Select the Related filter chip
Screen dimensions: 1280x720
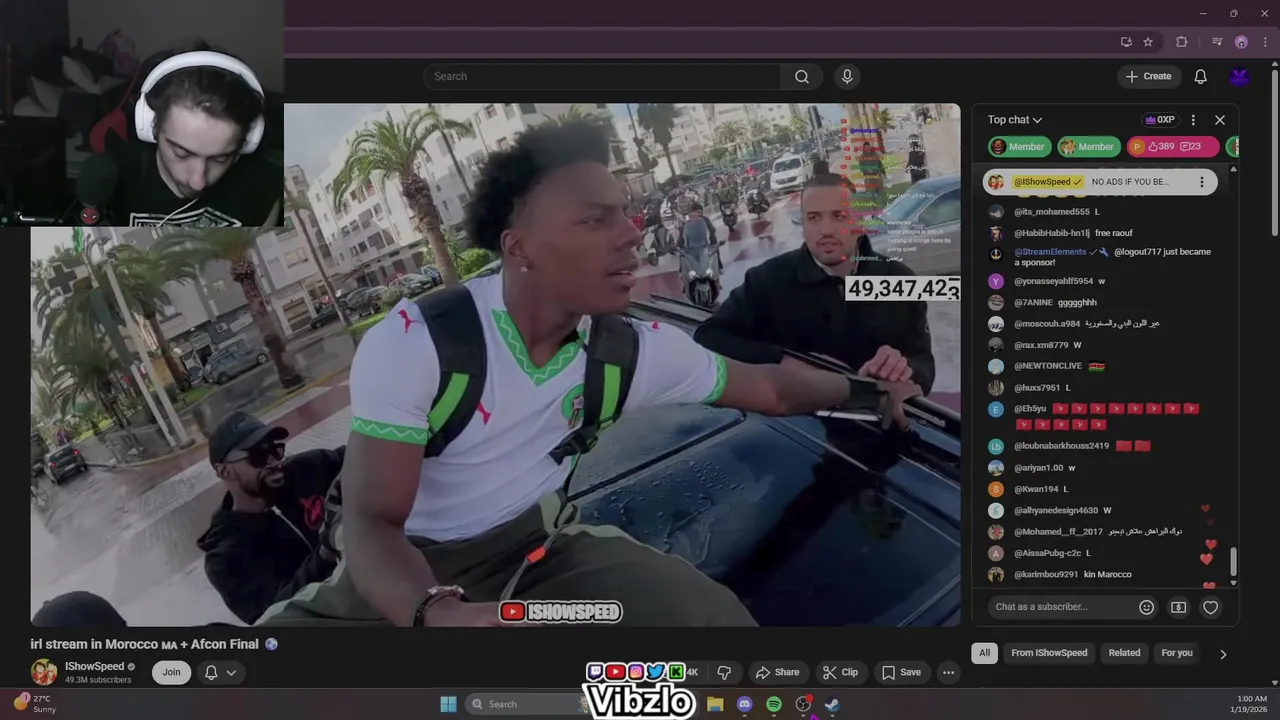(1124, 653)
